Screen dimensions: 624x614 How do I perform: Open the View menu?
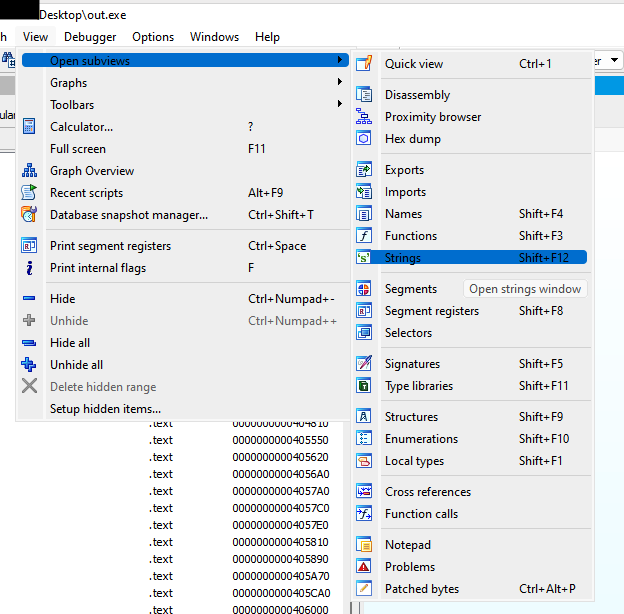pyautogui.click(x=35, y=37)
